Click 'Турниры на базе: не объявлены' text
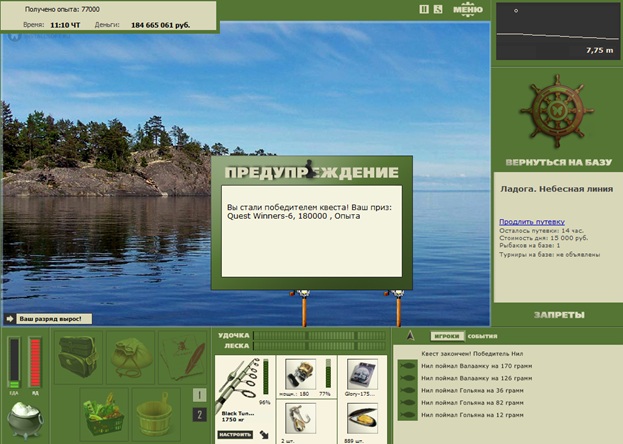This screenshot has width=623, height=444. pos(549,254)
